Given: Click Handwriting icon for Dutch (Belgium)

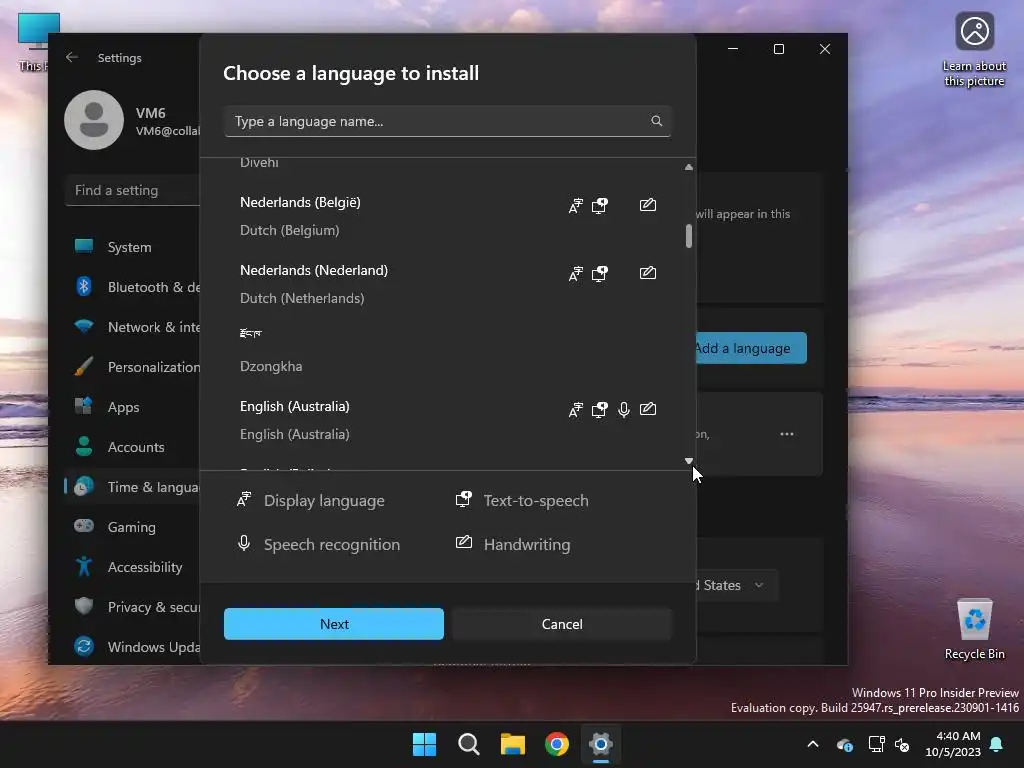Looking at the screenshot, I should click(x=648, y=205).
